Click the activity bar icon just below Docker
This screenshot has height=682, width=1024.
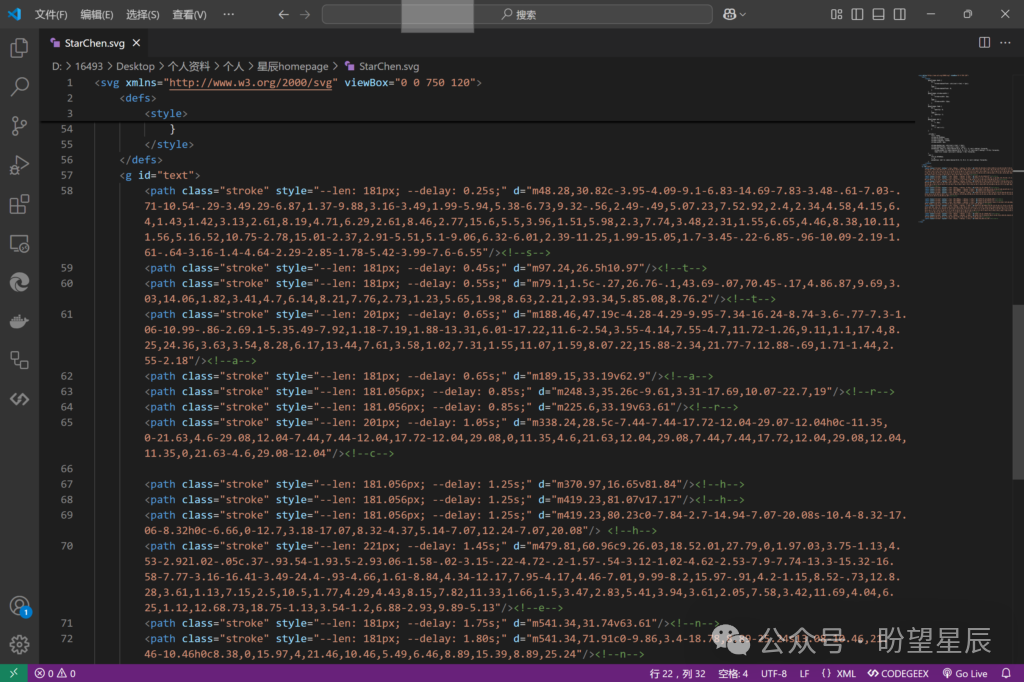coord(19,360)
